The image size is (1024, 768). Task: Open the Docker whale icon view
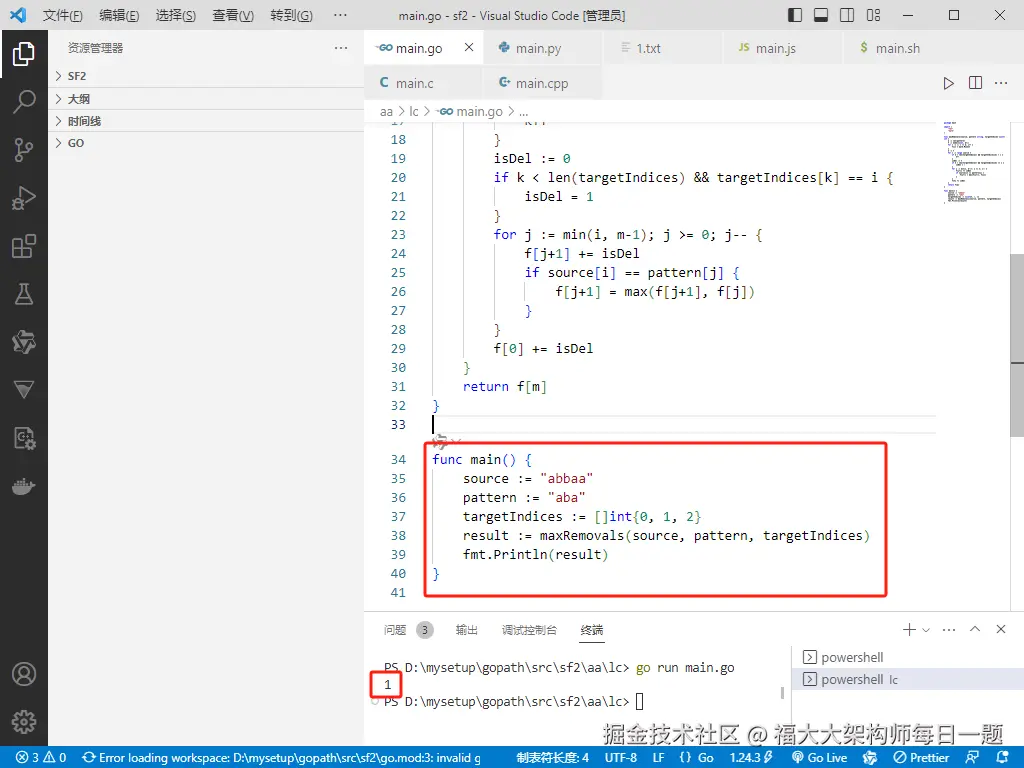pyautogui.click(x=24, y=487)
